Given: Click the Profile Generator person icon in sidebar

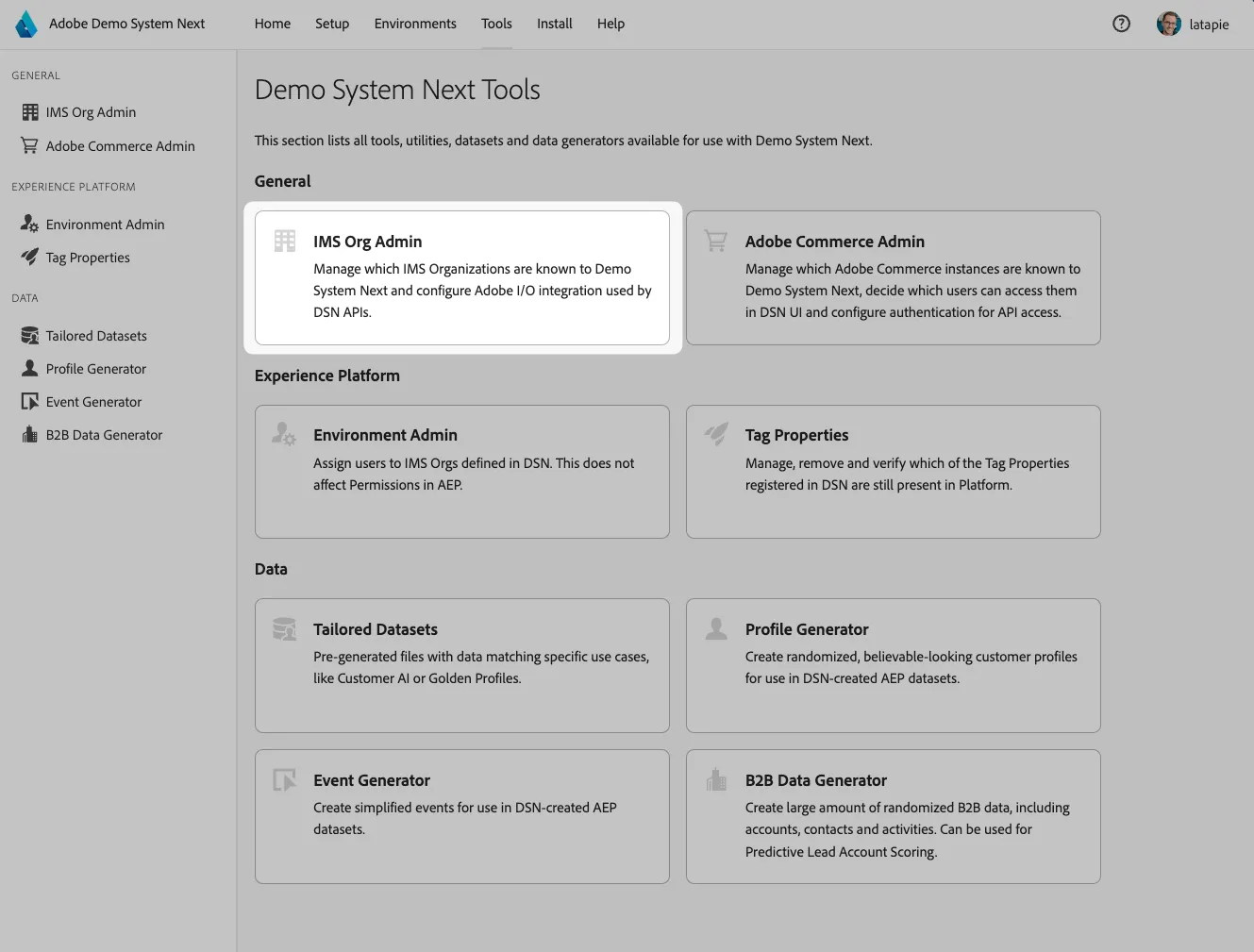Looking at the screenshot, I should point(30,368).
